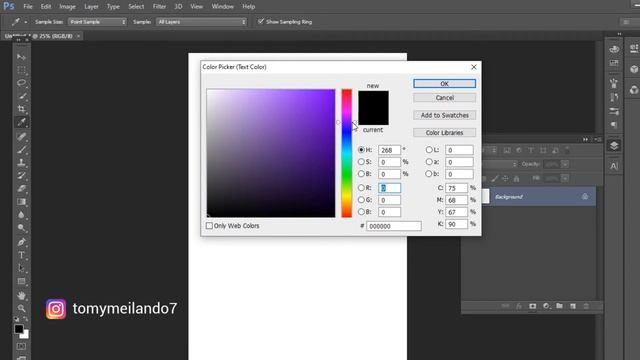This screenshot has height=360, width=640.
Task: Select the History Brush tool
Action: 21,176
